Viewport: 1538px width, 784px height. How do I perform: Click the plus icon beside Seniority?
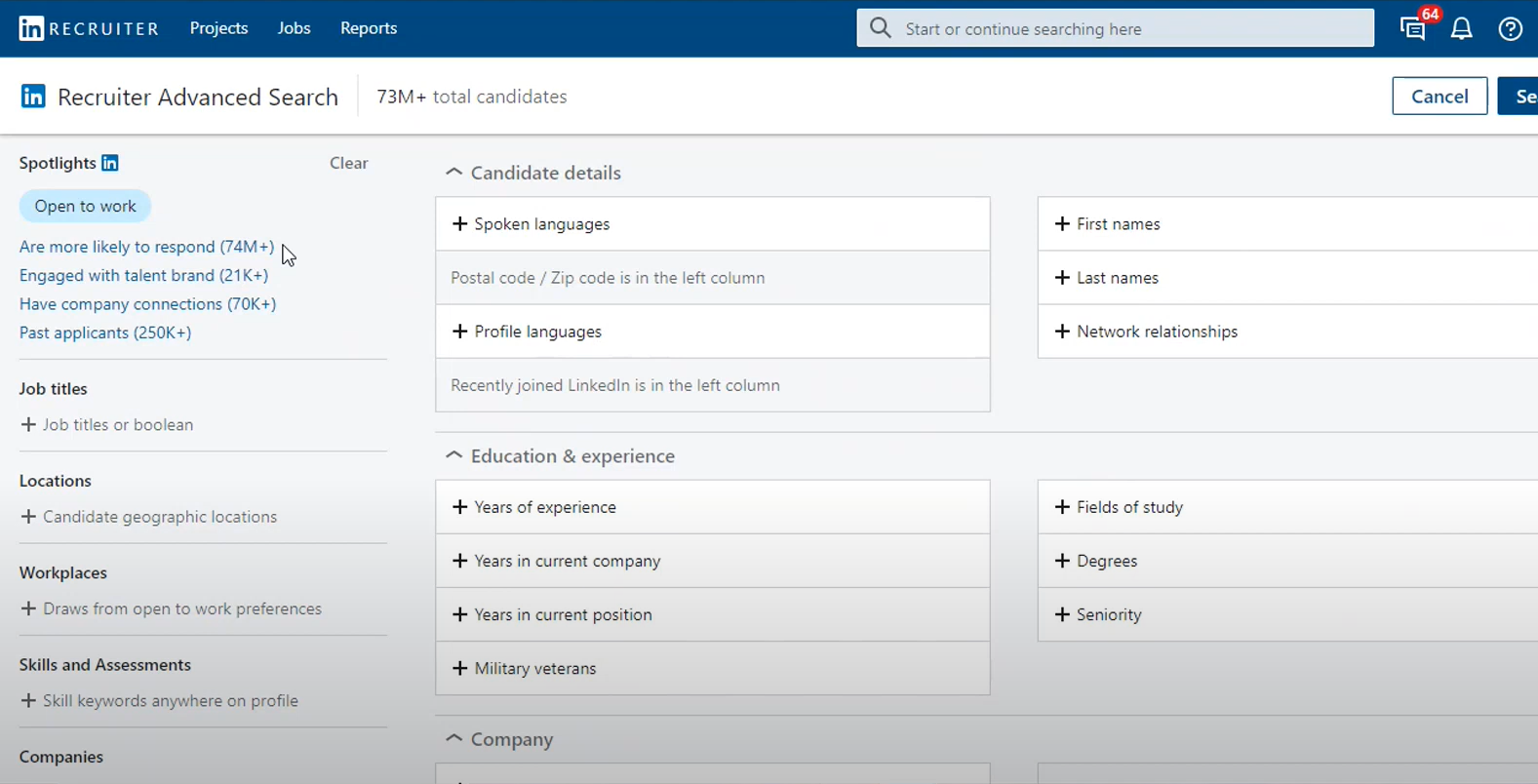[1062, 615]
